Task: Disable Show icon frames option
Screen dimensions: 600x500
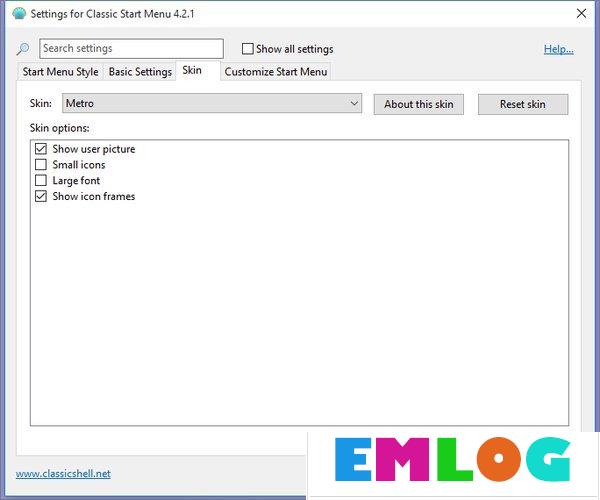Action: pos(41,196)
